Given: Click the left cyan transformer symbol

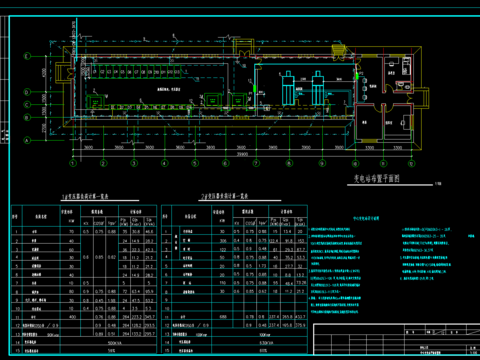Looking at the screenshot, I should tap(288, 88).
